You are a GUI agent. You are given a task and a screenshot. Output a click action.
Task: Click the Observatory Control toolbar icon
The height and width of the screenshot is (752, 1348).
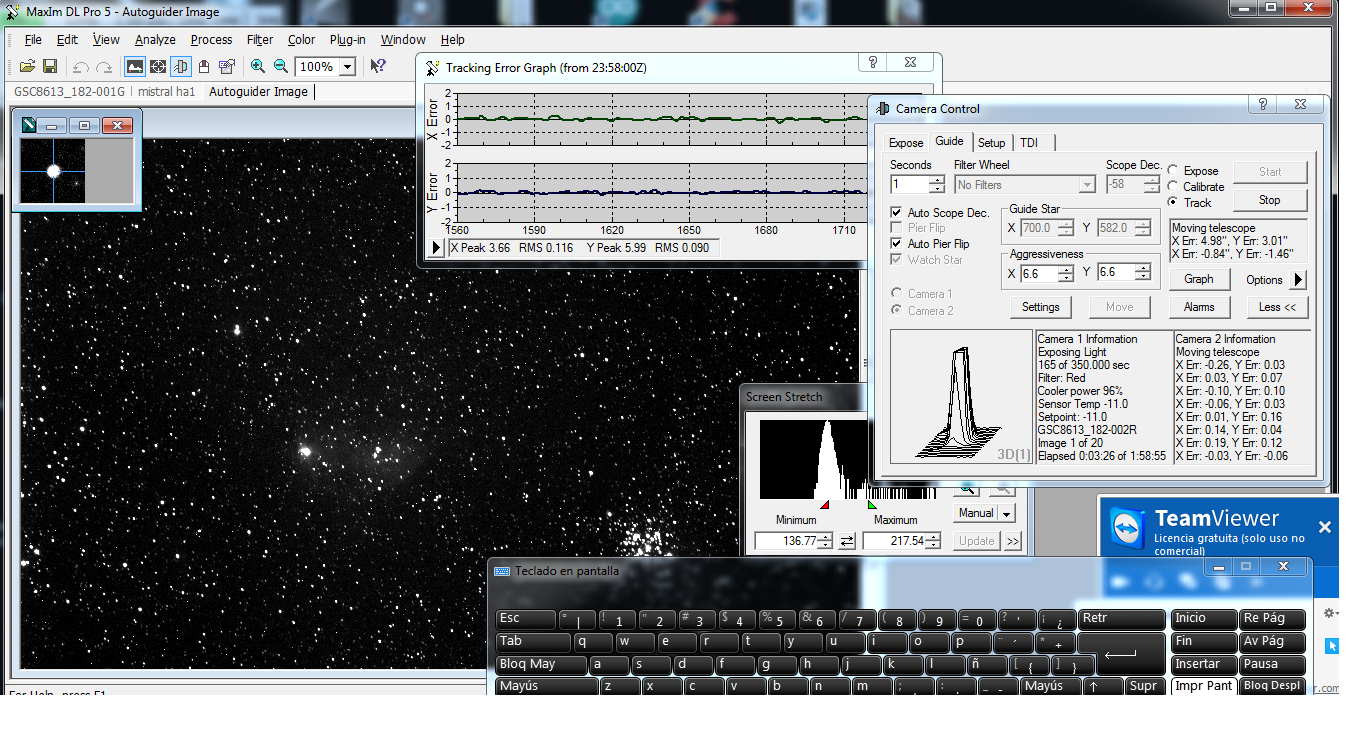coord(204,67)
